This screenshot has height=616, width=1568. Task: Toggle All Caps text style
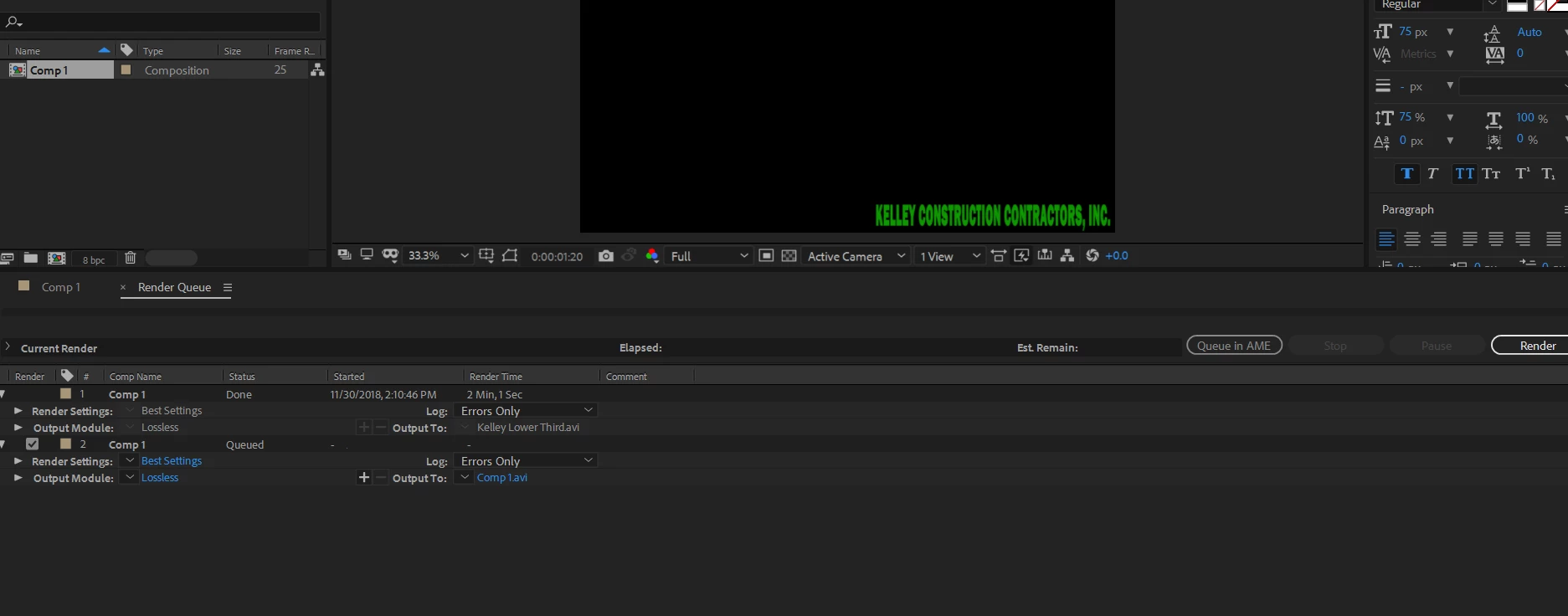click(1464, 174)
